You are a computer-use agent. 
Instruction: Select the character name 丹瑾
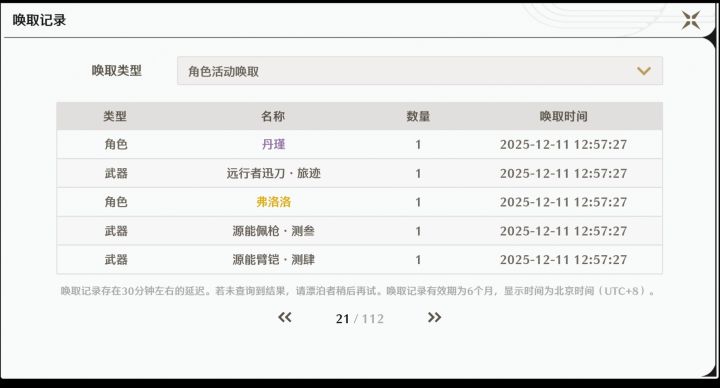(274, 145)
